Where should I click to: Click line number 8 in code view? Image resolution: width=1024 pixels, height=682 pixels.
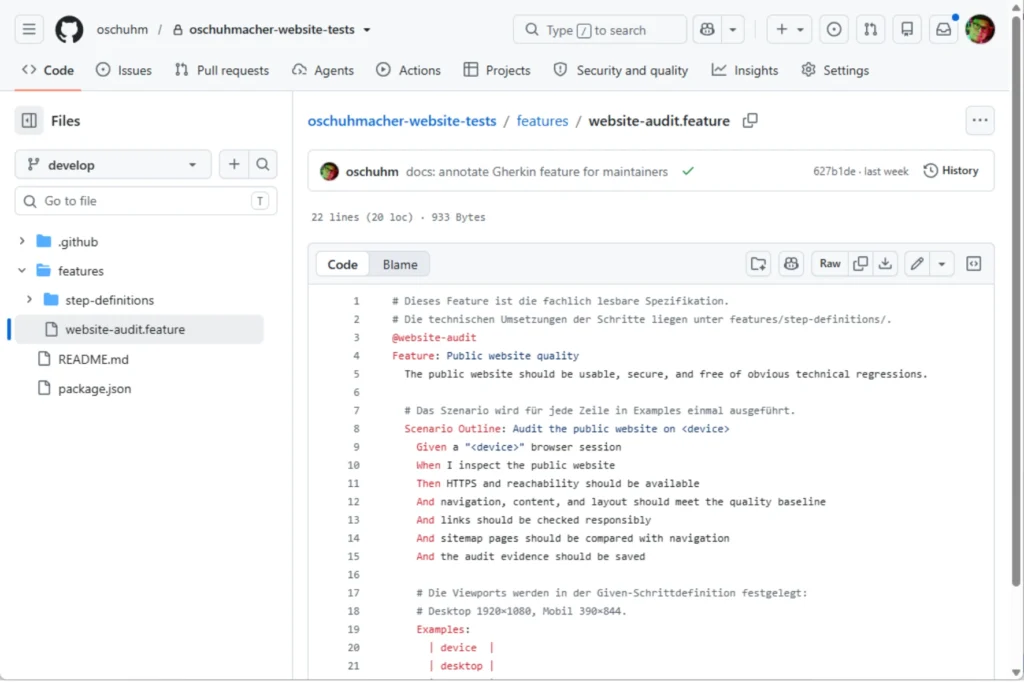[357, 429]
